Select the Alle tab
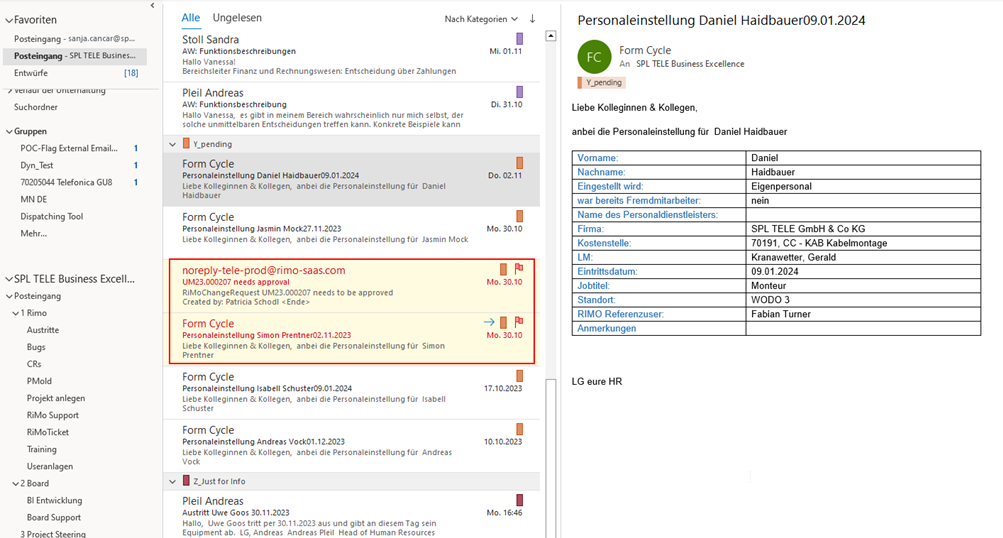Screen dimensions: 1003x538 (x=191, y=18)
